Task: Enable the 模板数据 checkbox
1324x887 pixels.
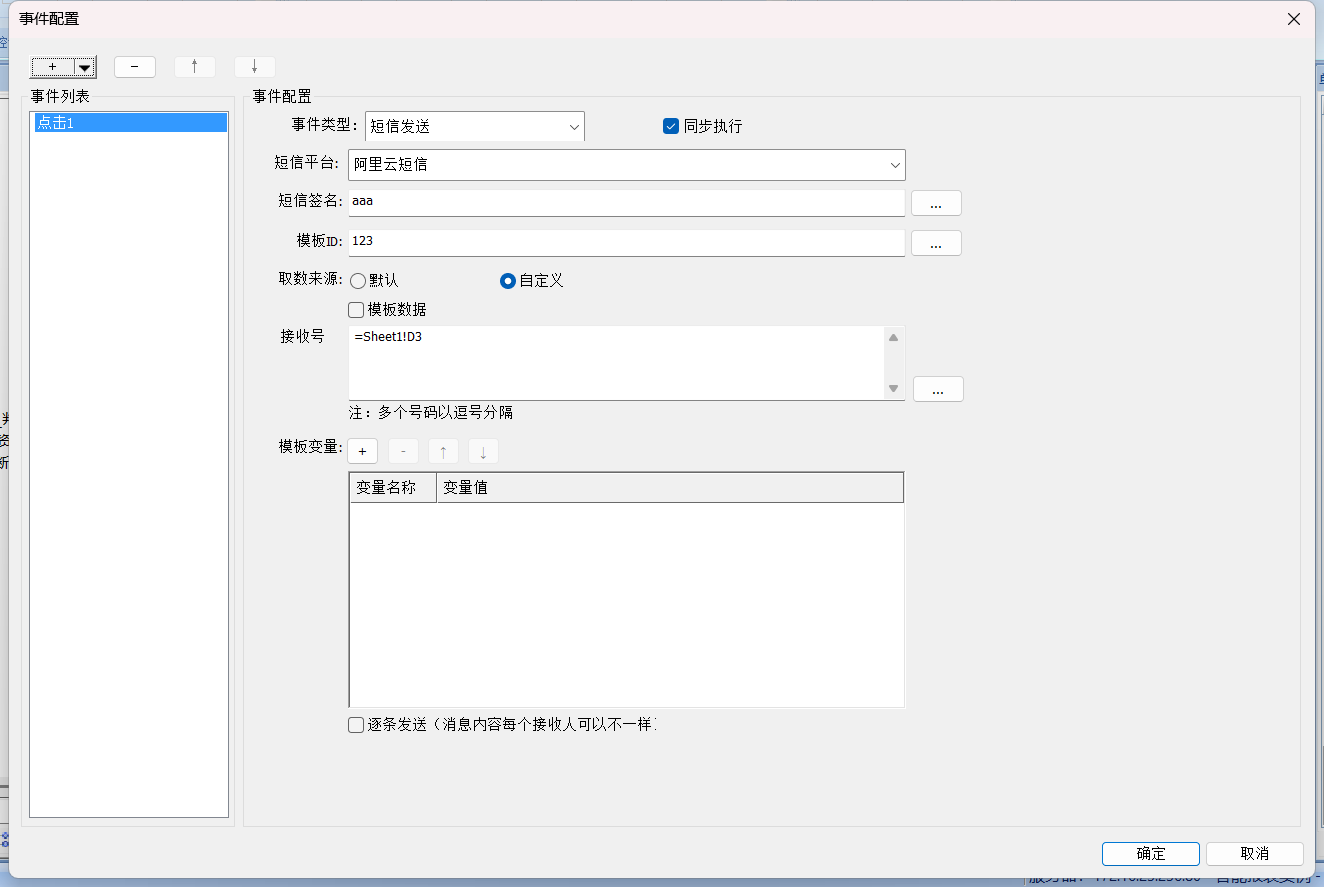Action: coord(356,310)
